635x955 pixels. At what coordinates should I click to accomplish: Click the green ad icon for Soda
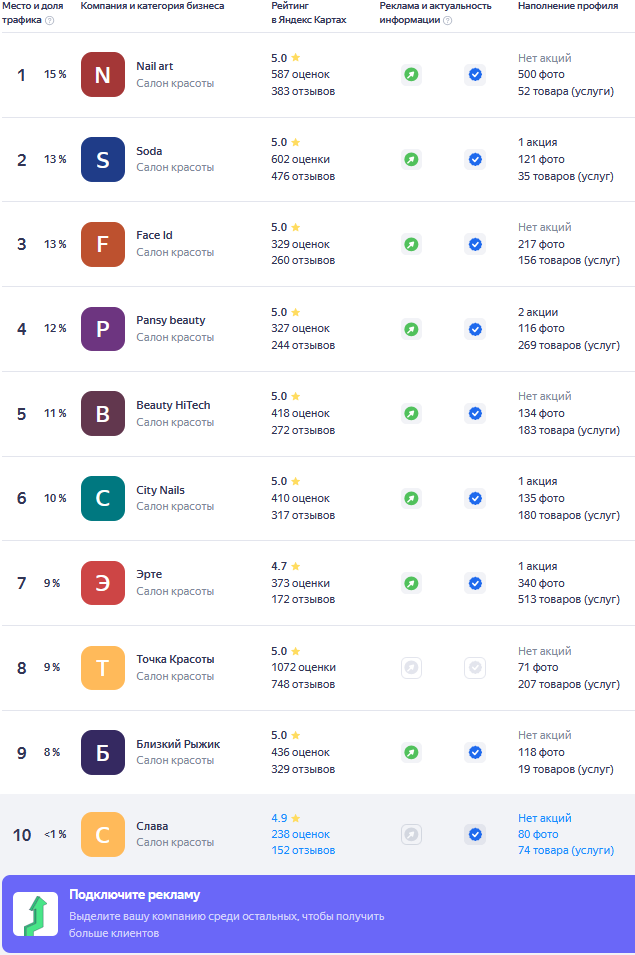click(411, 159)
